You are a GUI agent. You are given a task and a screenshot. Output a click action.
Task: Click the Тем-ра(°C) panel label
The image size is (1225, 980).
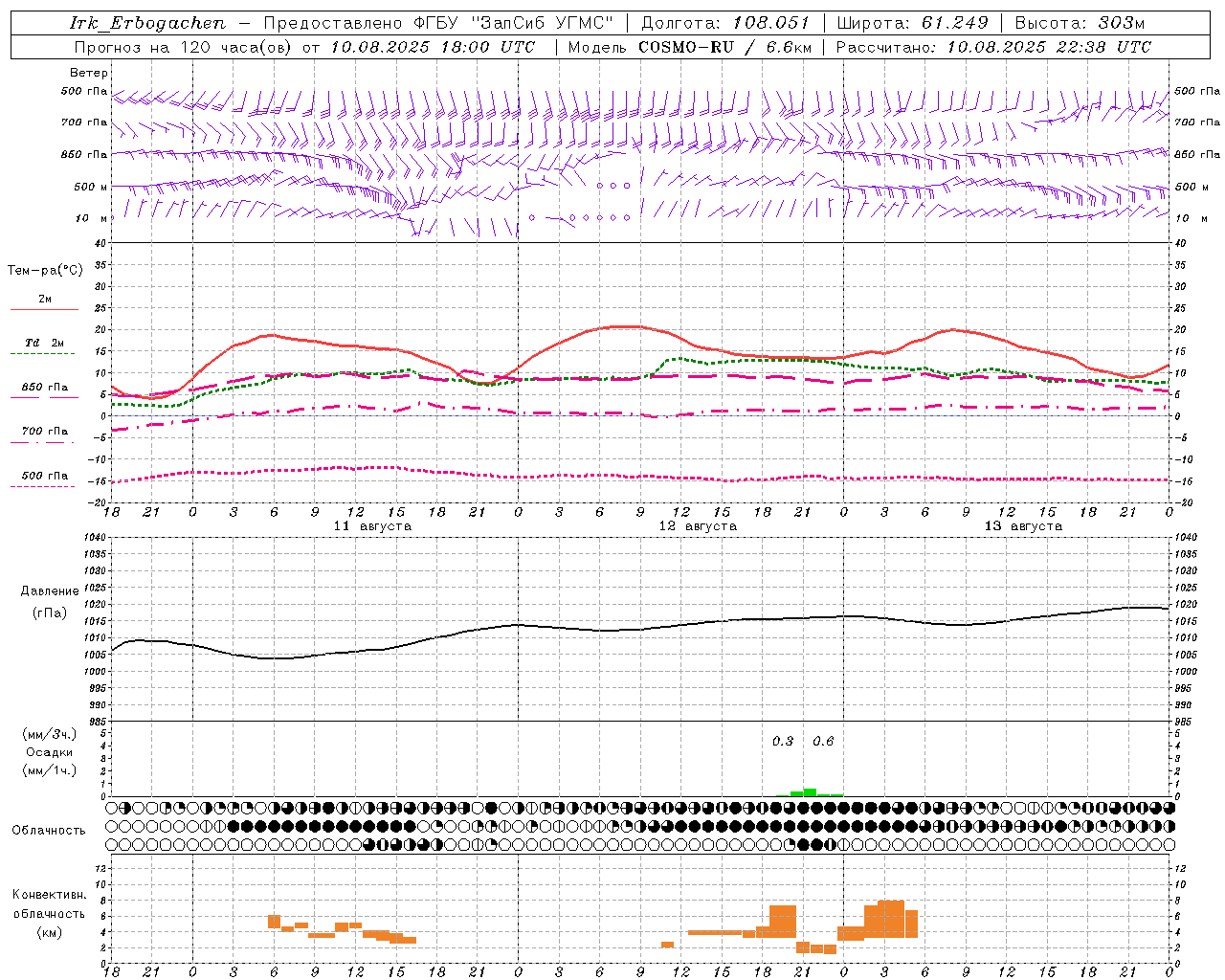45,271
